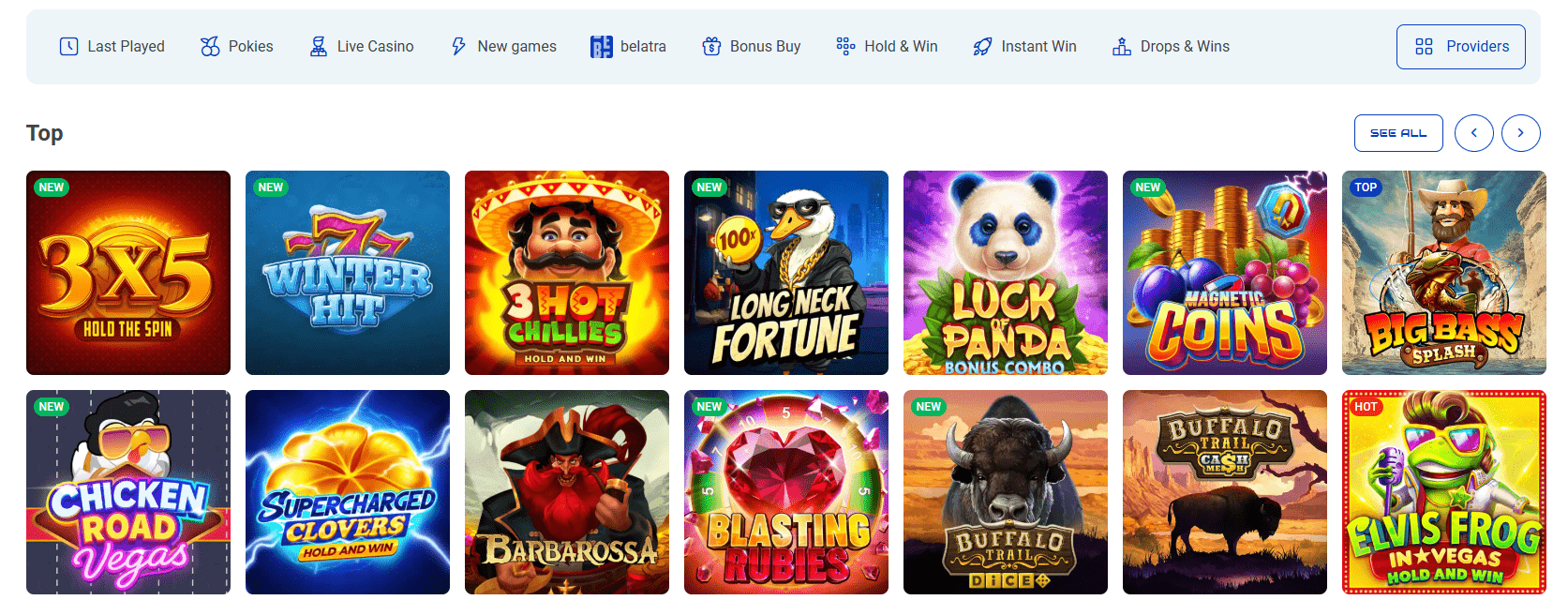Click the Providers grid icon

point(1424,47)
